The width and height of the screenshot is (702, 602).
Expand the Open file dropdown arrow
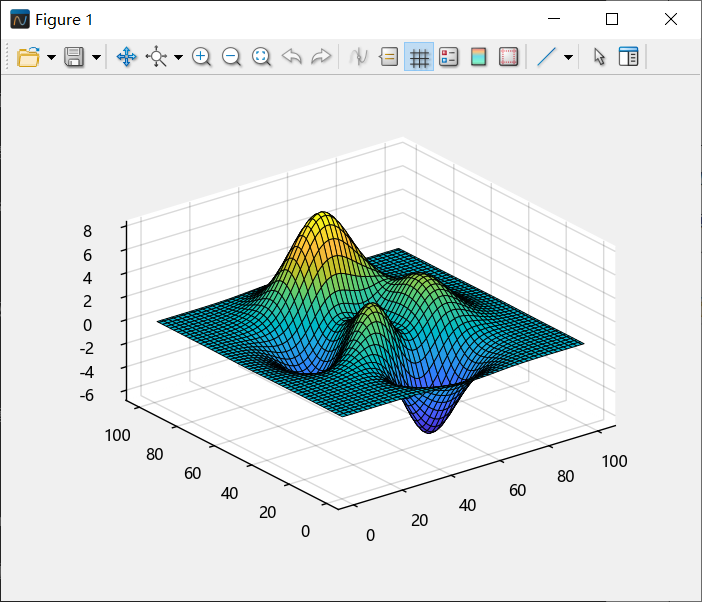[x=51, y=58]
